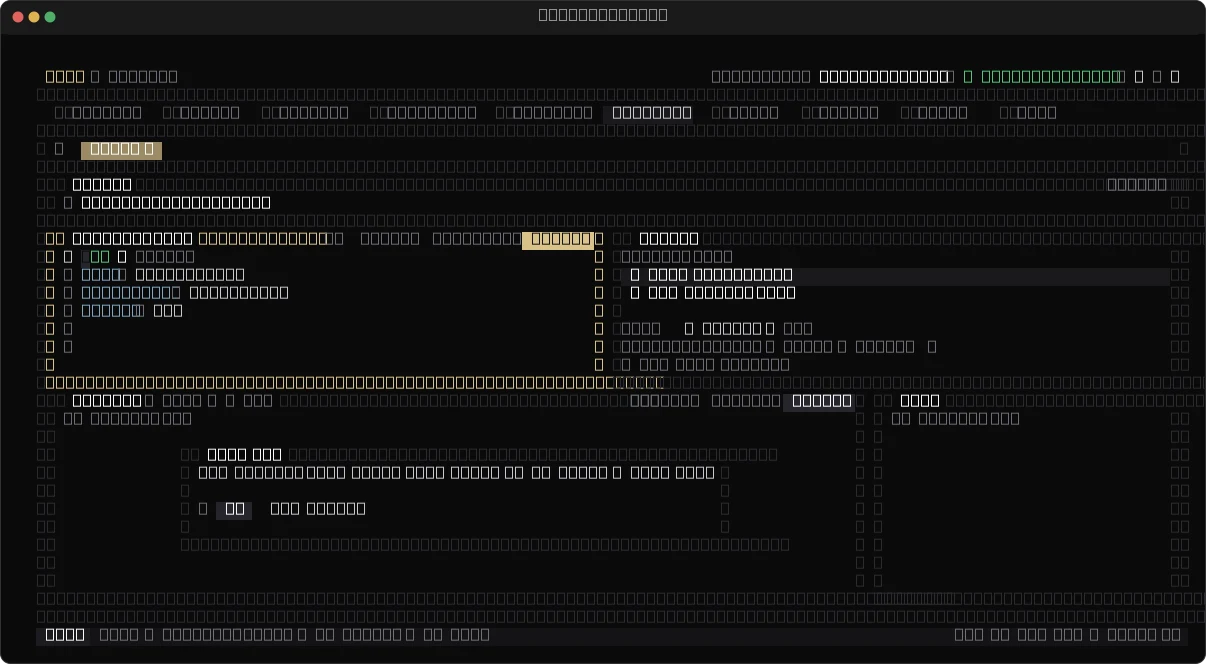Click the last small glyph at the far right of the header
The image size is (1206, 664).
click(x=1175, y=76)
